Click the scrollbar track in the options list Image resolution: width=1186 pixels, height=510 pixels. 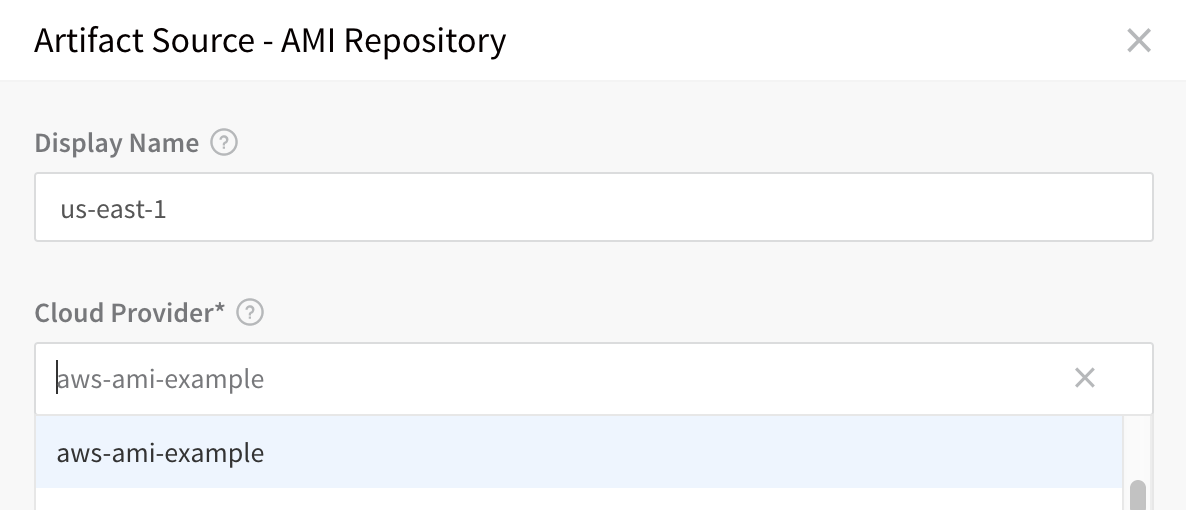pyautogui.click(x=1138, y=446)
